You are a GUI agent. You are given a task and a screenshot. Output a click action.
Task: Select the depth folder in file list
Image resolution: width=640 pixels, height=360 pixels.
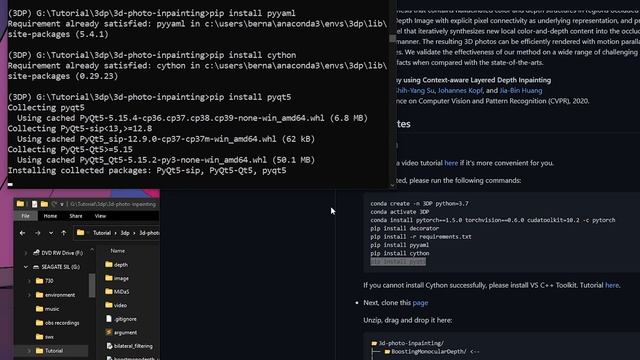121,264
